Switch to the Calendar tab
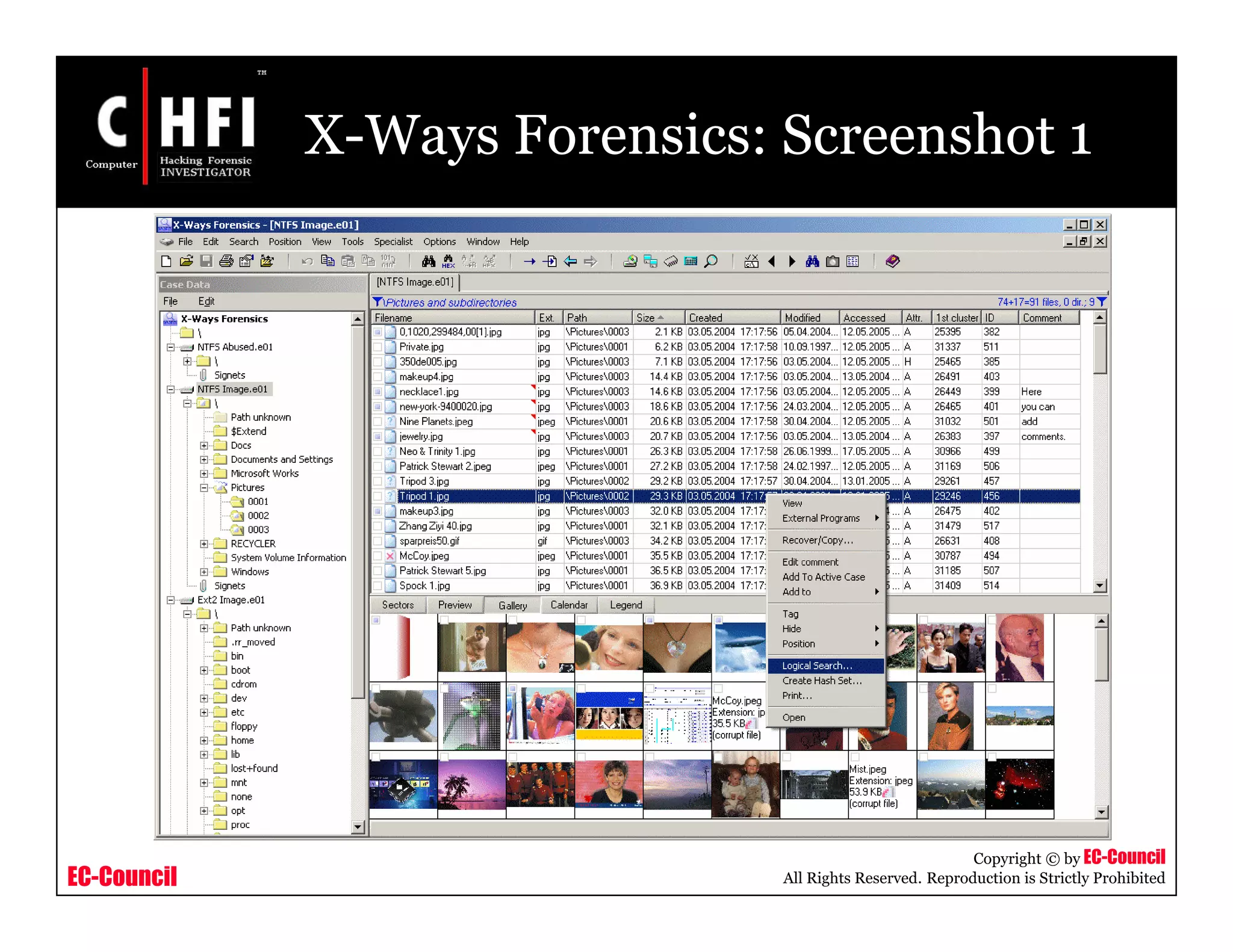Image resolution: width=1233 pixels, height=952 pixels. (568, 605)
